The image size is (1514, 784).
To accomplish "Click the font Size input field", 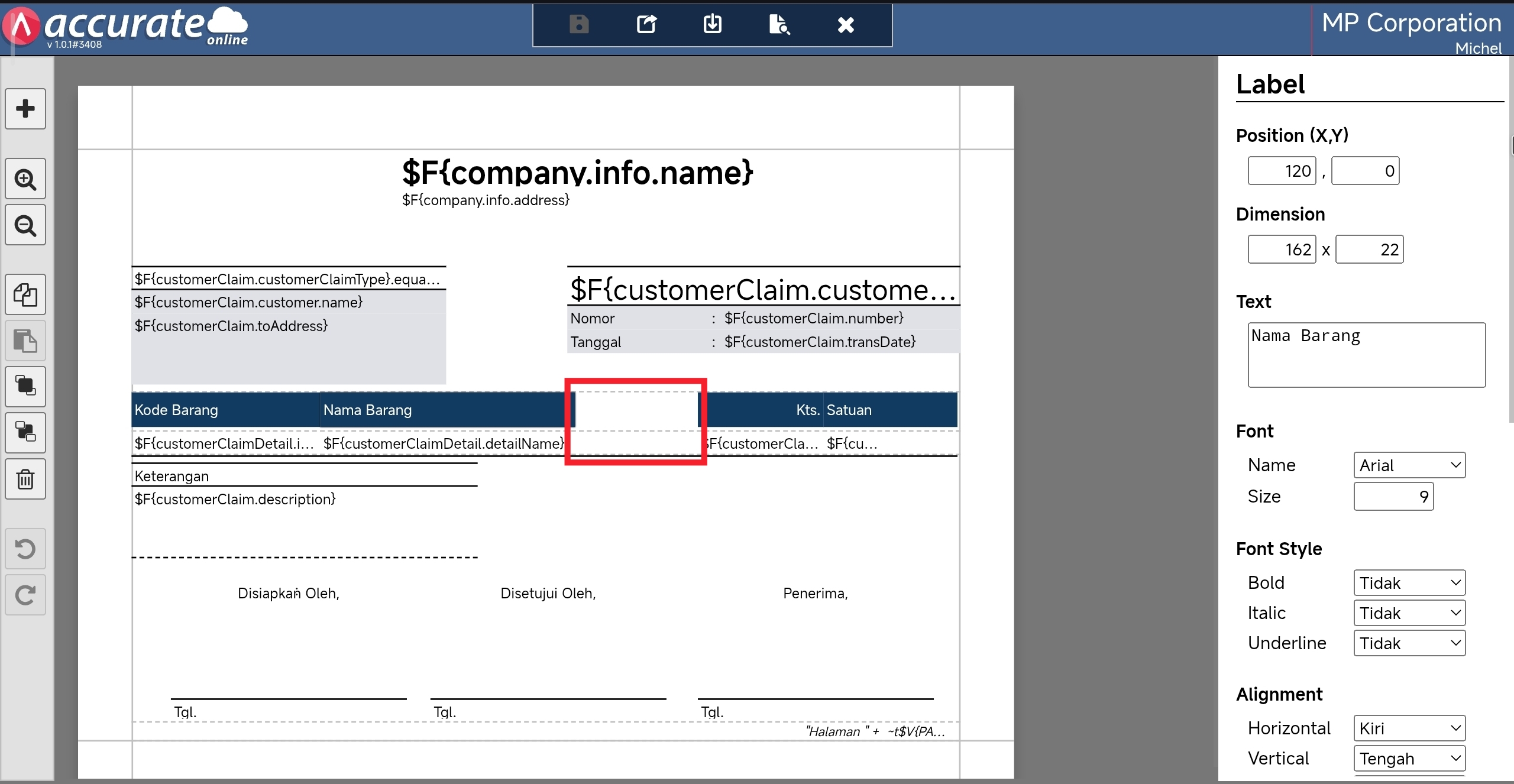I will [x=1393, y=497].
